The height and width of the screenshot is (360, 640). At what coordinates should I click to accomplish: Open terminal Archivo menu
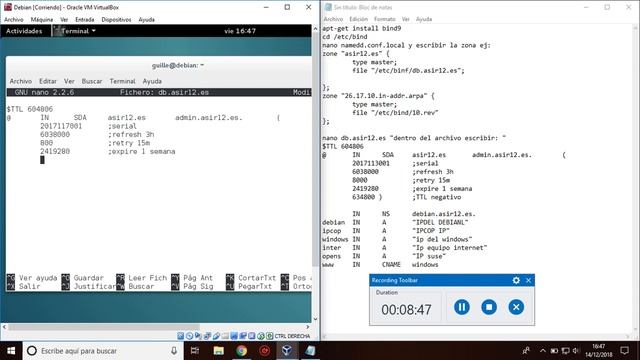click(x=21, y=81)
